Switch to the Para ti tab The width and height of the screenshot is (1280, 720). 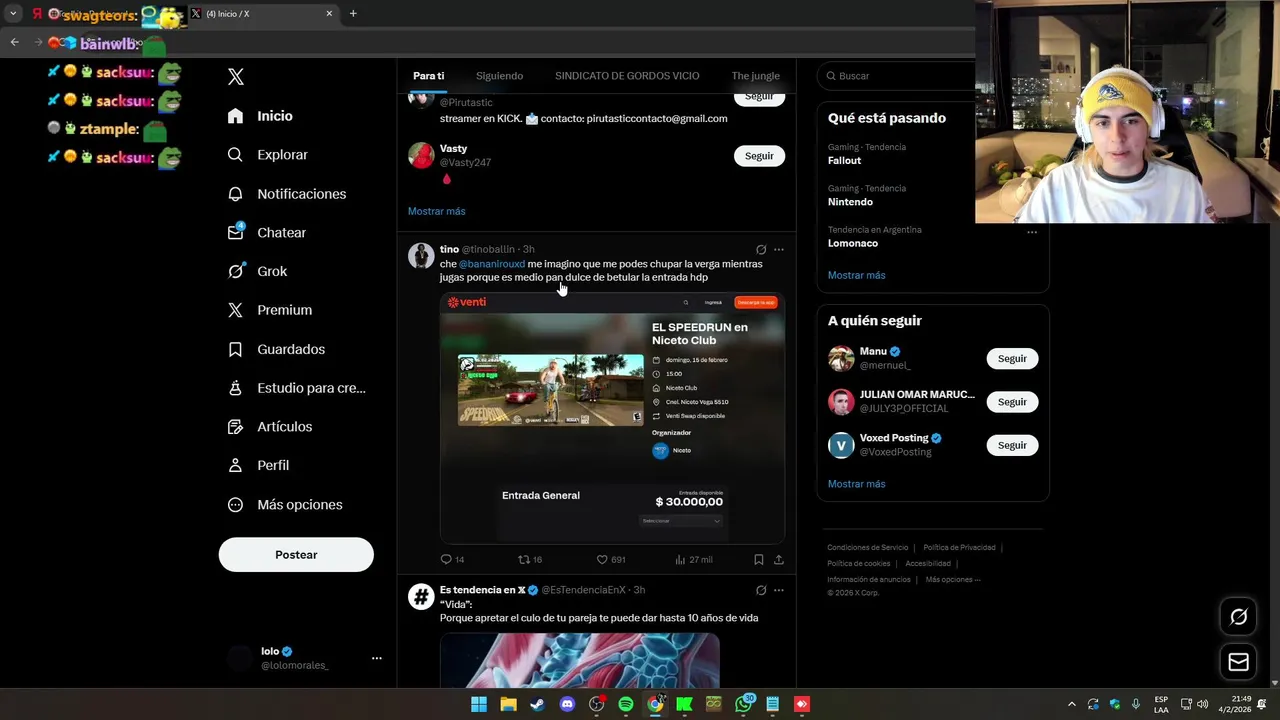428,76
